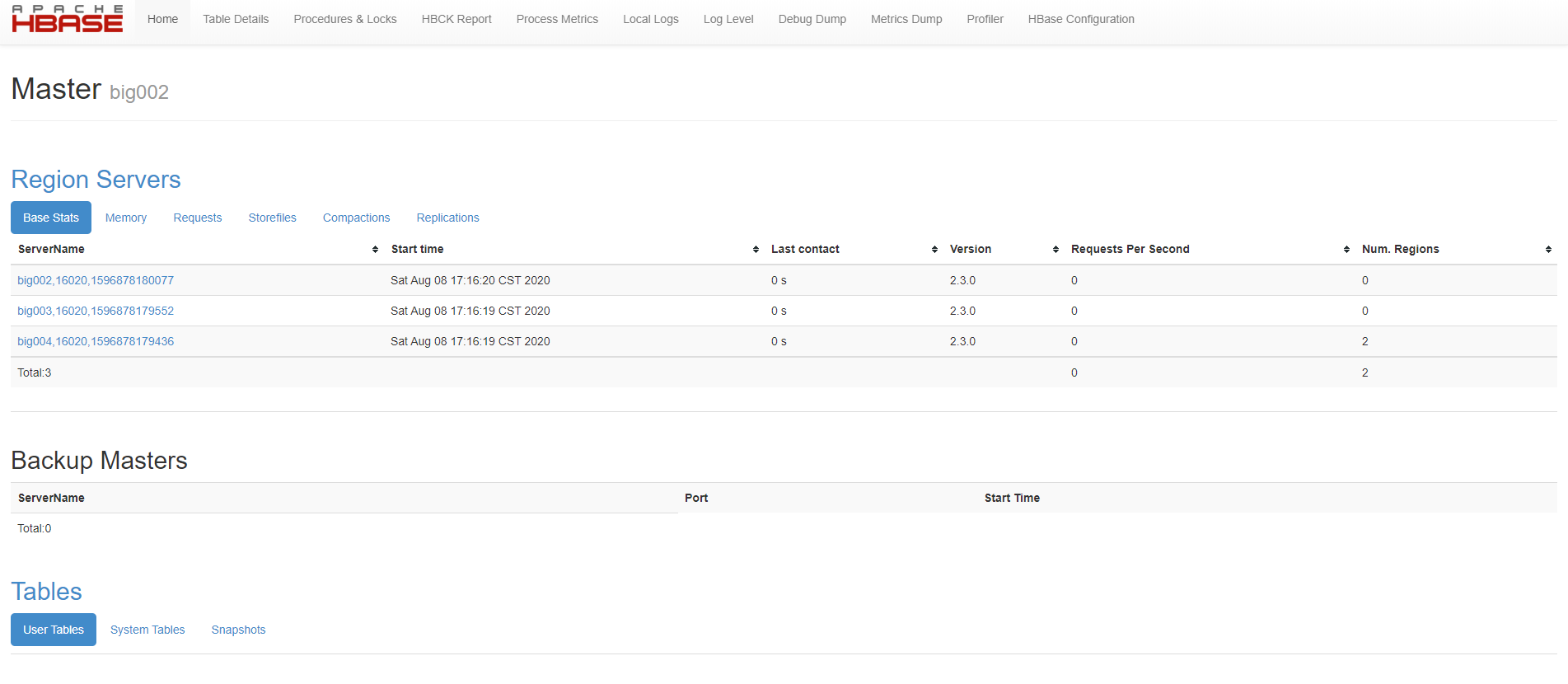This screenshot has height=684, width=1568.
Task: Click the Region Servers heading link
Action: (96, 180)
